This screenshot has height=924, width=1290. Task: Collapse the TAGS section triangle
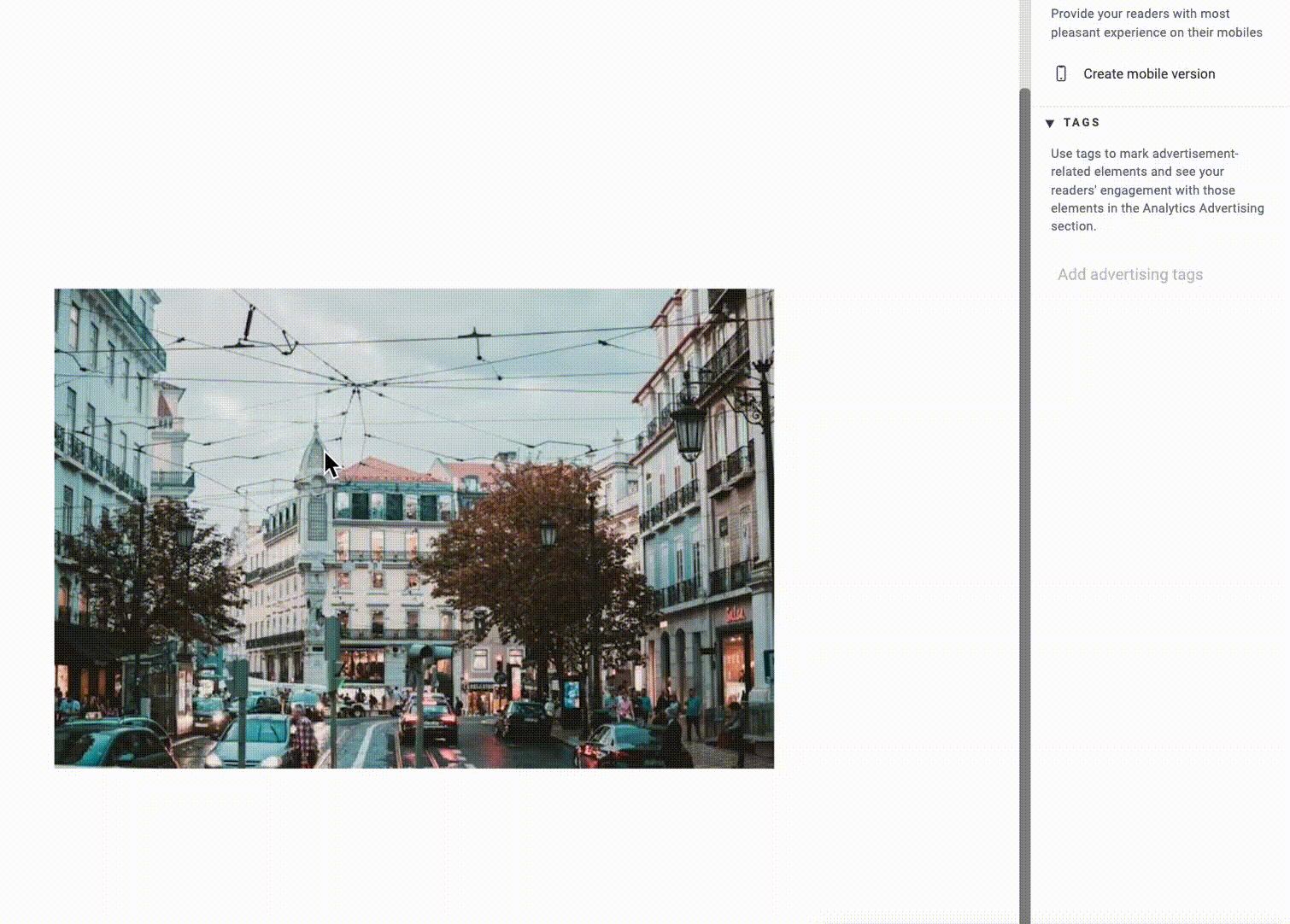(x=1050, y=123)
